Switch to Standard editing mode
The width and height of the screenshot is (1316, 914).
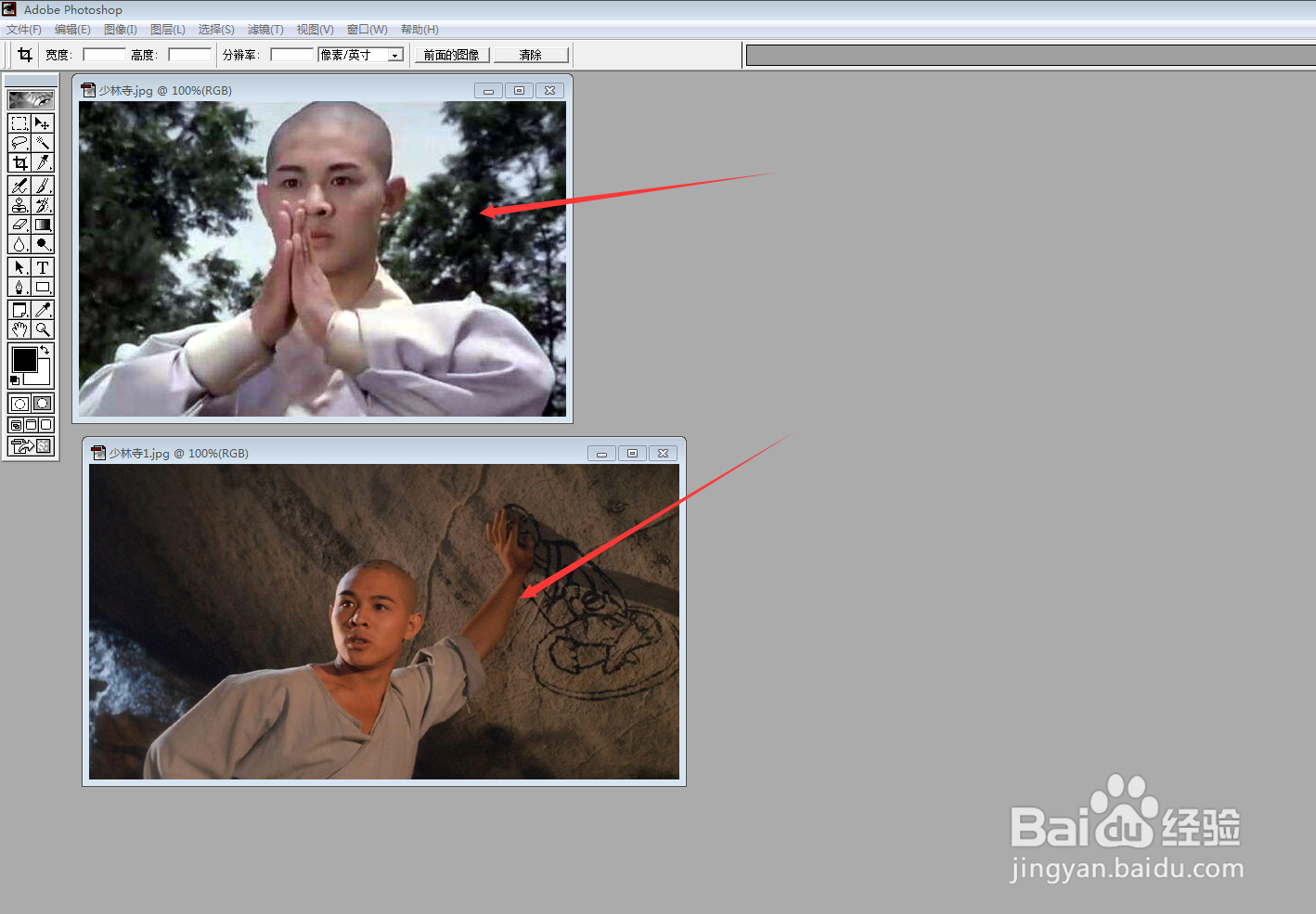coord(19,404)
